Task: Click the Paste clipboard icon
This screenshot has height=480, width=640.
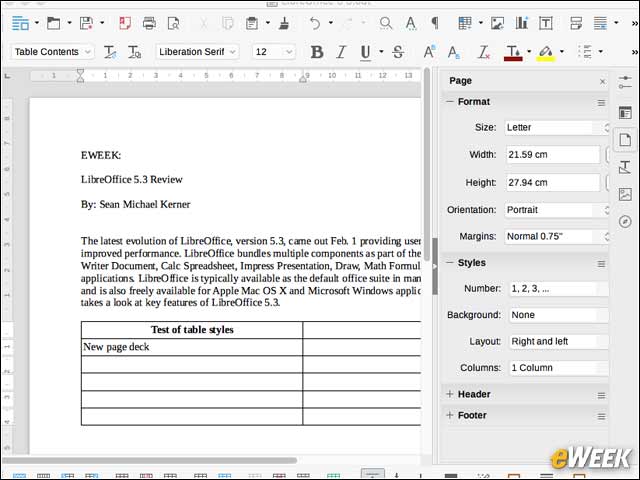Action: (x=252, y=23)
